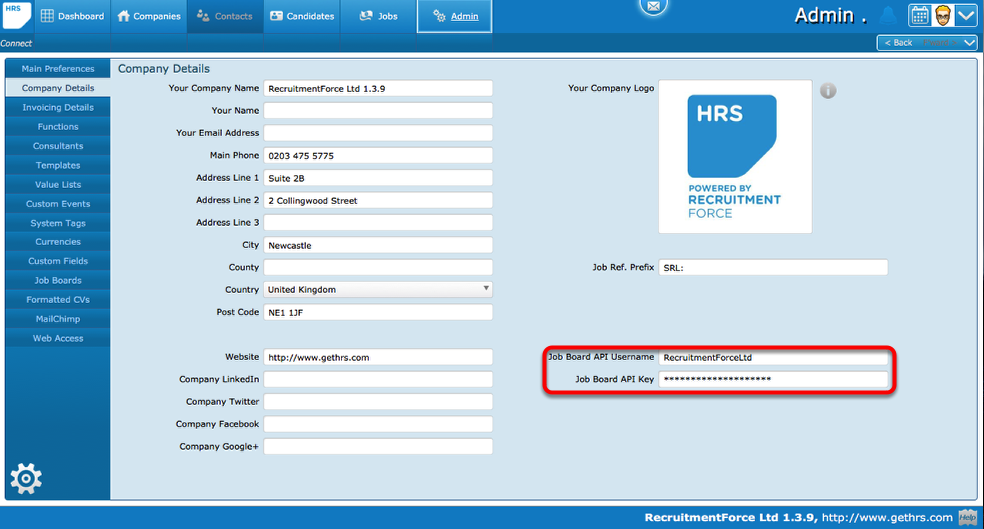Edit Address Line 2 field
The width and height of the screenshot is (984, 529).
coord(378,200)
